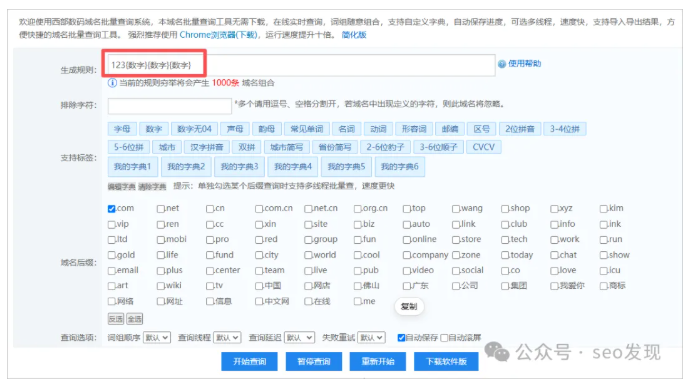Check the .shop suffix checkbox
This screenshot has height=386, width=689.
pos(505,209)
